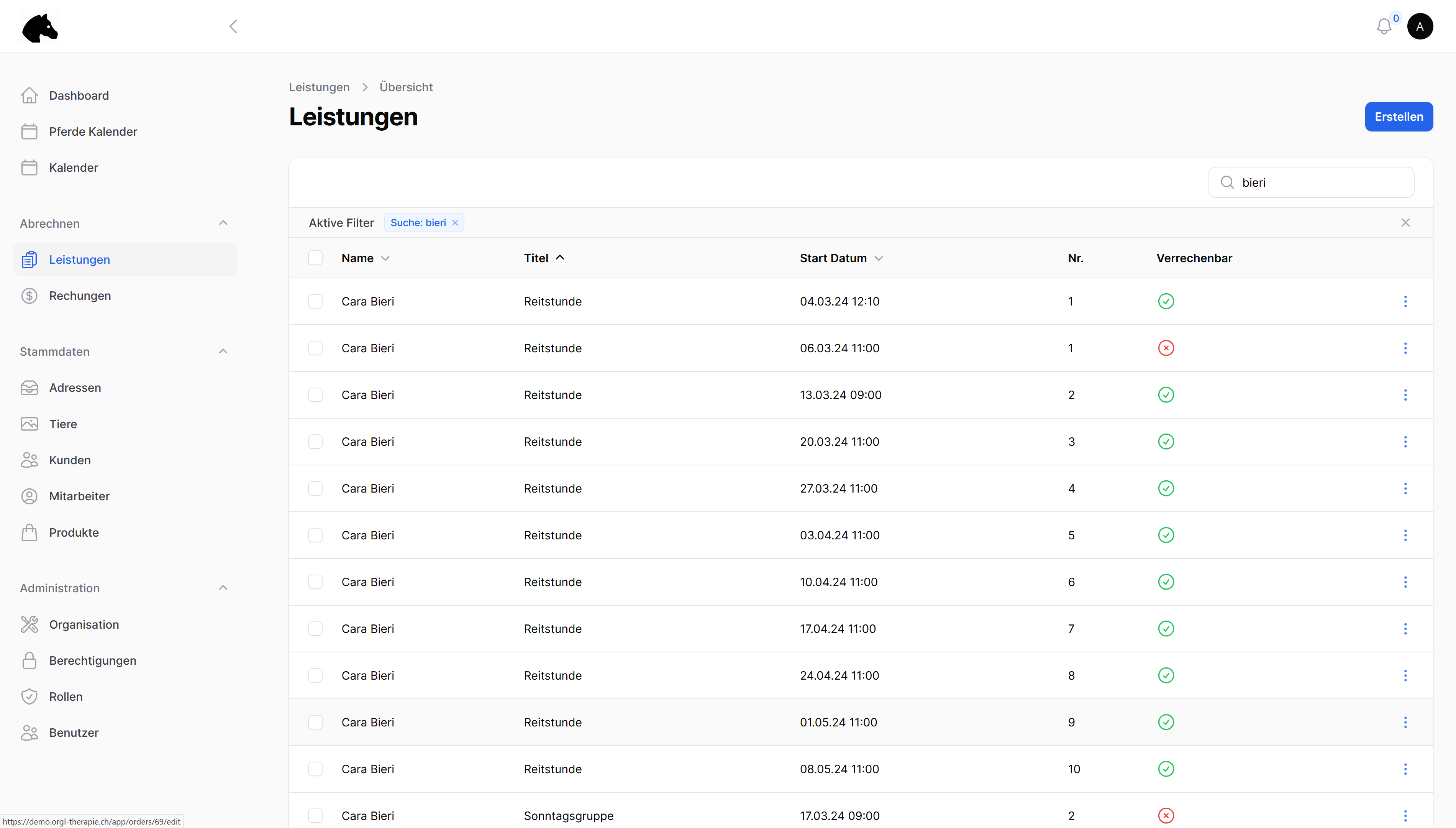Open Tiere link in sidebar
The width and height of the screenshot is (1456, 828).
pos(125,424)
